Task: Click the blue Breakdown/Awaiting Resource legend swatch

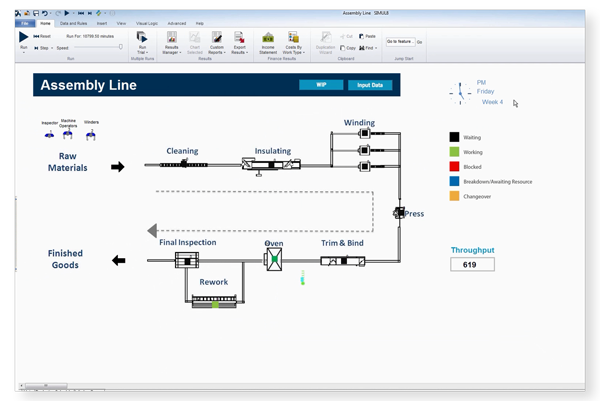Action: pyautogui.click(x=454, y=181)
